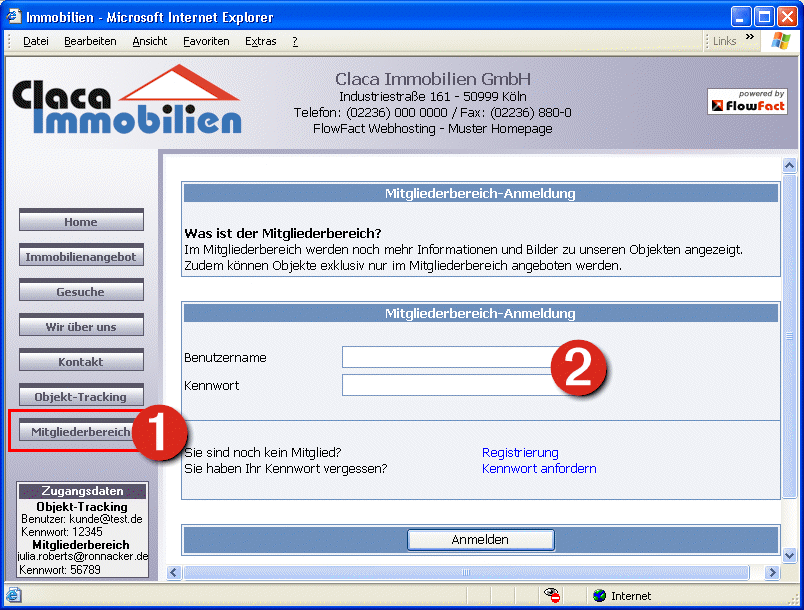Viewport: 804px width, 610px height.
Task: Click the horizontal scrollbar thumb
Action: 466,572
